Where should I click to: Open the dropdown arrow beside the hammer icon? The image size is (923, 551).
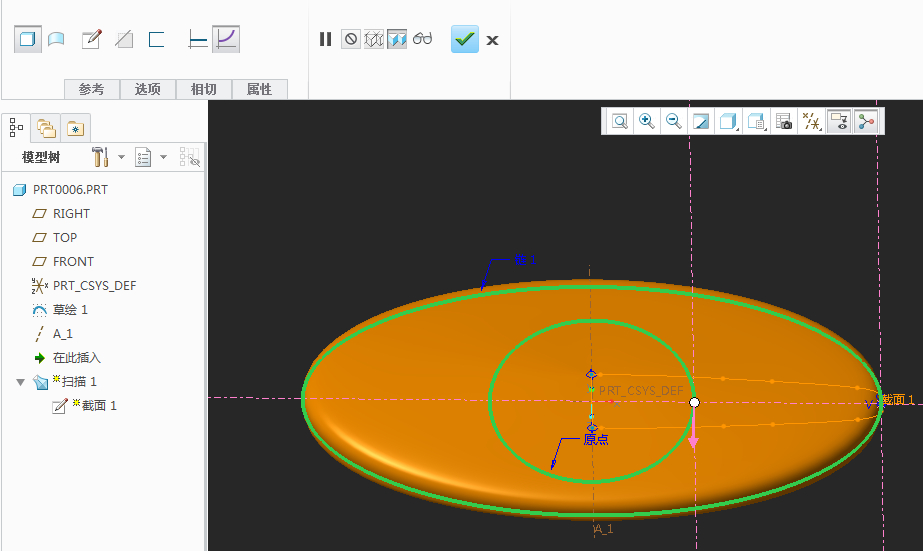coord(121,157)
